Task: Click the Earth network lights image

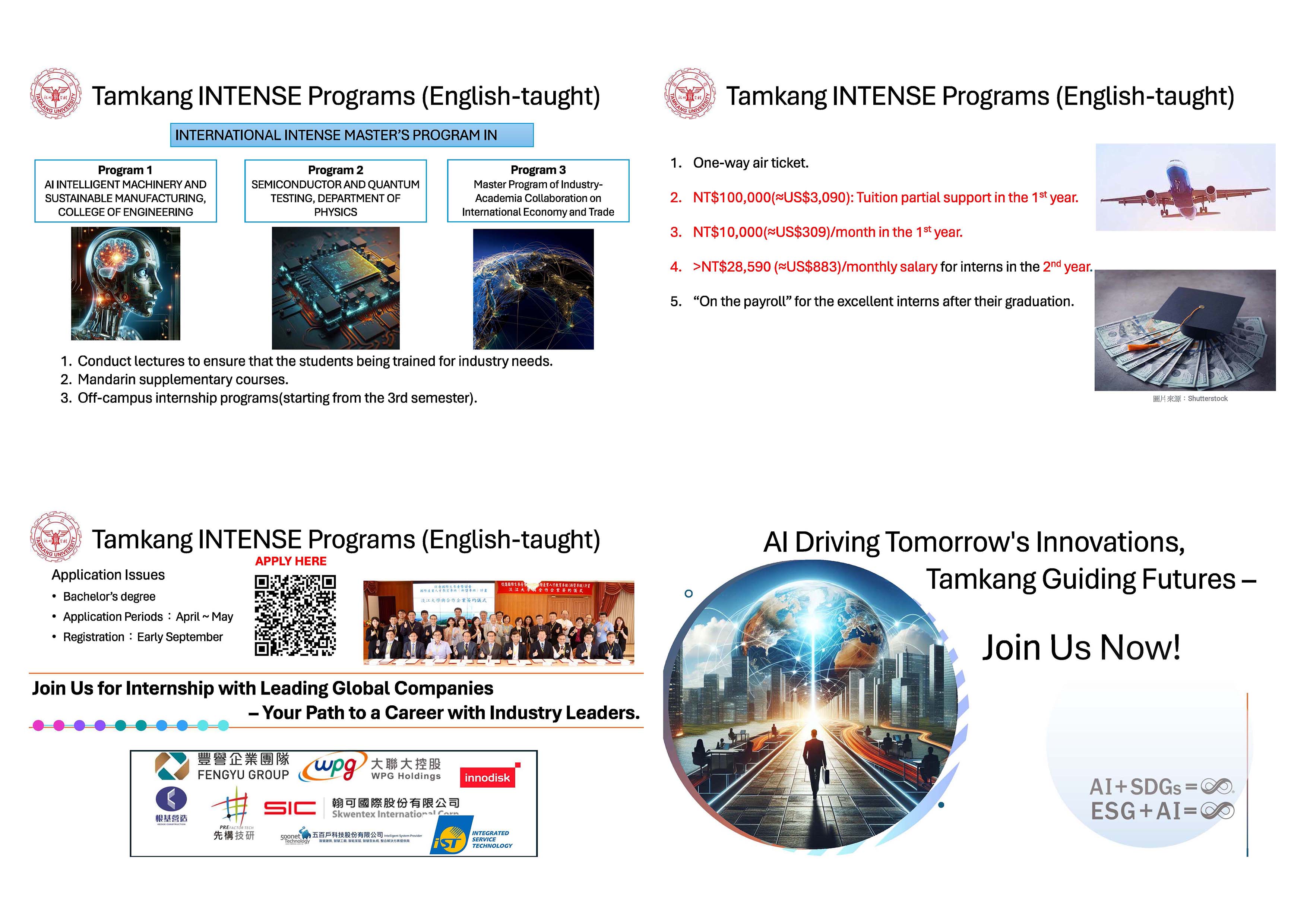Action: pos(534,289)
